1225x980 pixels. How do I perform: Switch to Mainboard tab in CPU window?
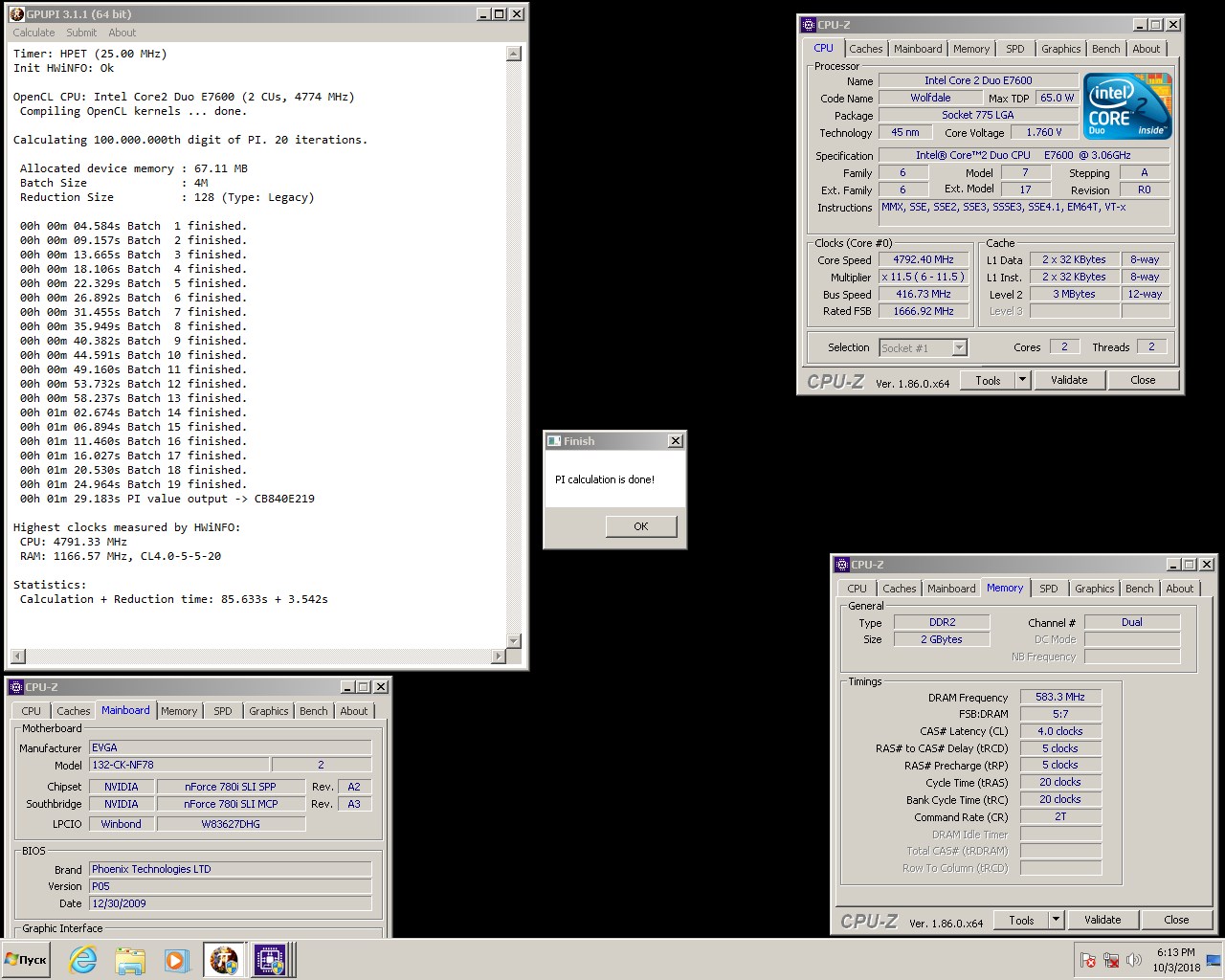918,49
